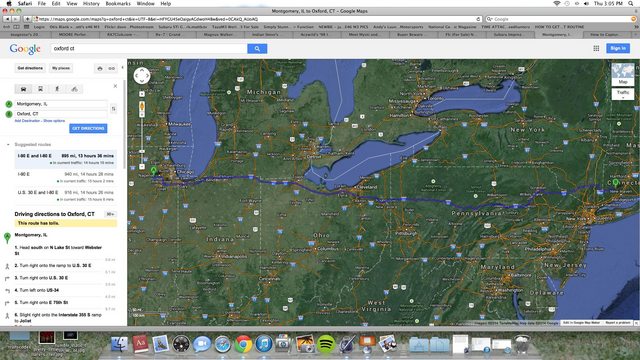Click the oxford ct search box

[x=149, y=49]
